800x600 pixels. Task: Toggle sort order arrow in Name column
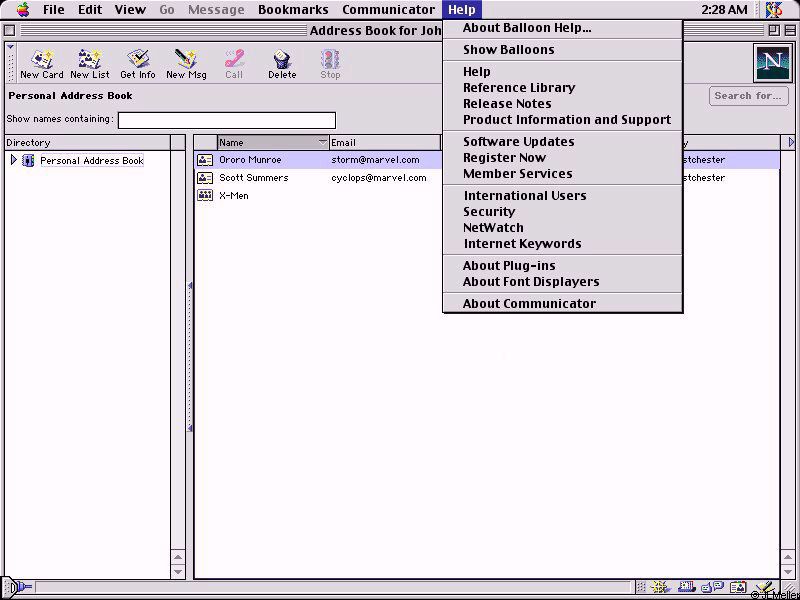pyautogui.click(x=322, y=142)
